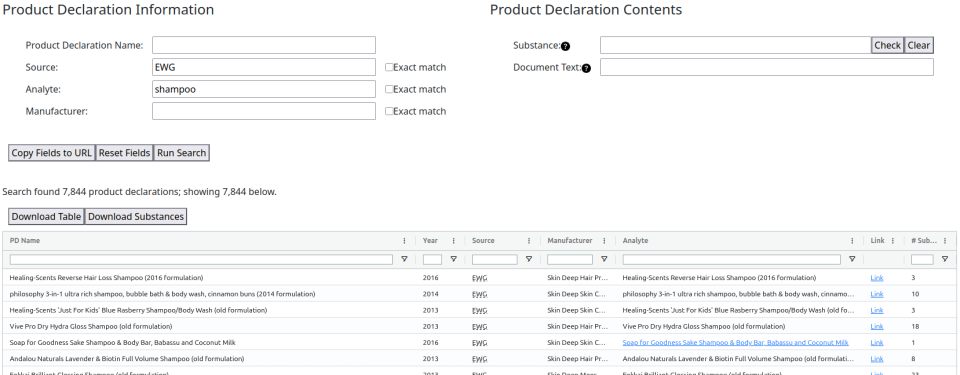This screenshot has height=375, width=960.
Task: Focus the Substance input field
Action: (735, 45)
